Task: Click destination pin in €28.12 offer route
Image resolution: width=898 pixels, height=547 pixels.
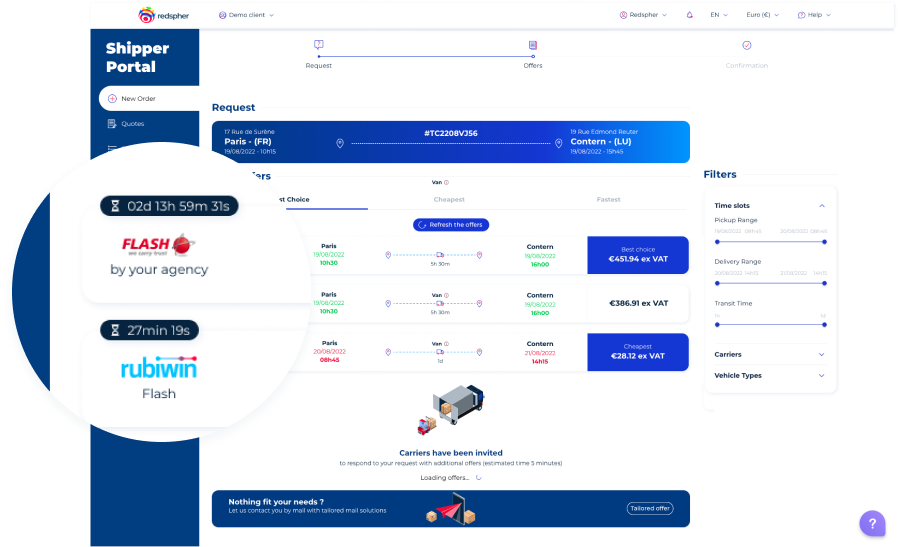Action: pos(479,352)
